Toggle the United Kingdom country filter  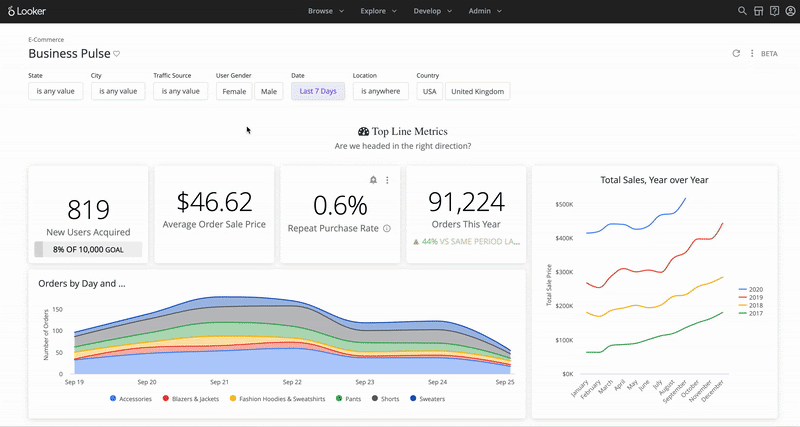pos(478,91)
